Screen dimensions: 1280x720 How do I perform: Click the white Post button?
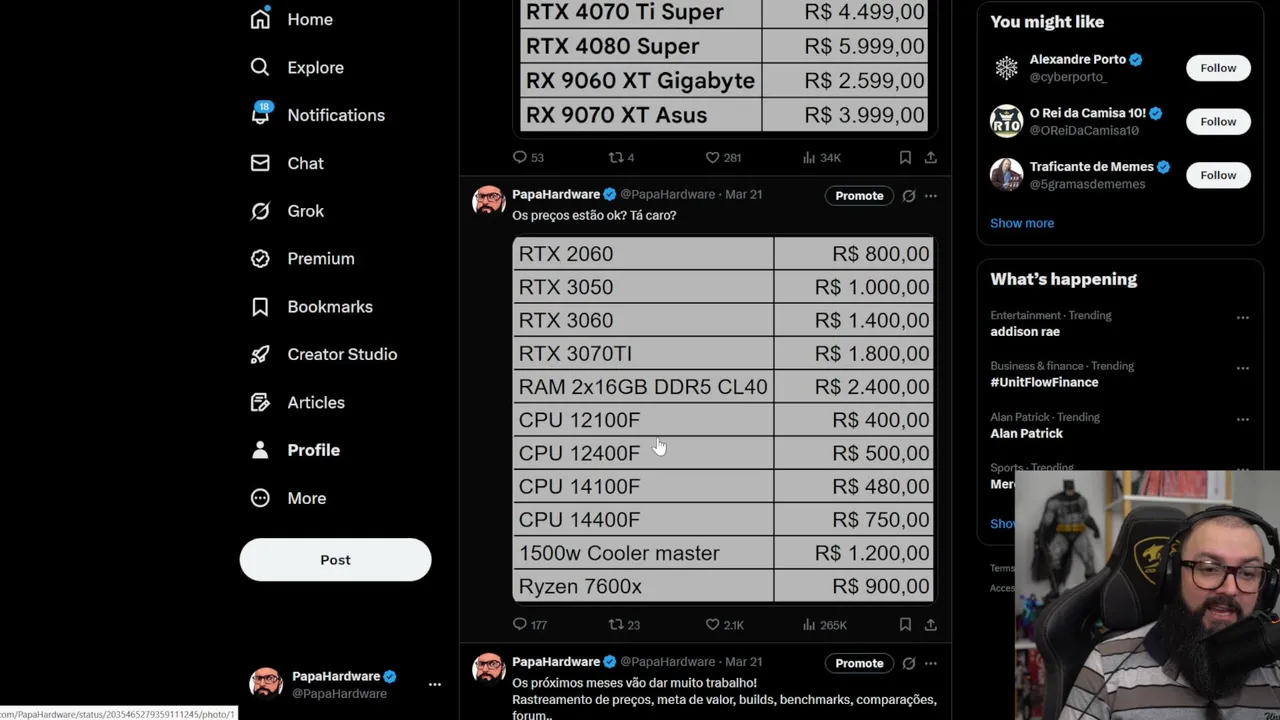click(x=335, y=560)
